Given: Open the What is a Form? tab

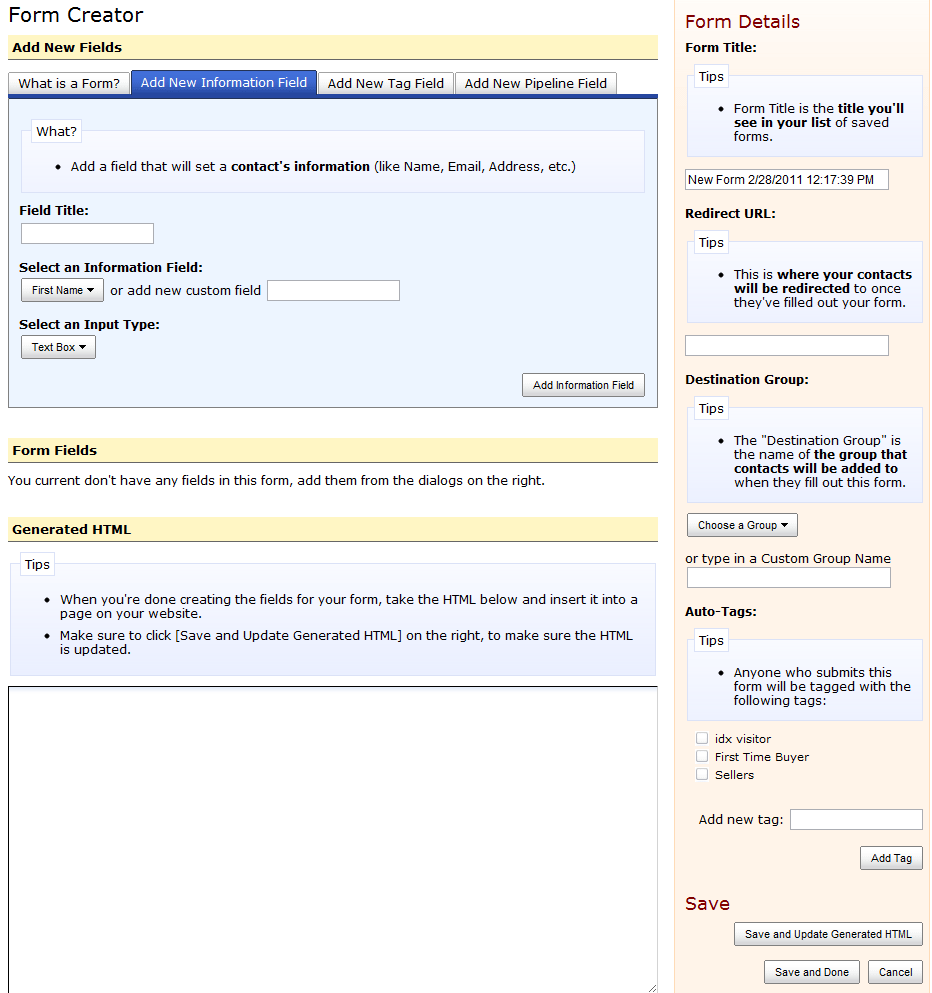Looking at the screenshot, I should click(x=68, y=83).
